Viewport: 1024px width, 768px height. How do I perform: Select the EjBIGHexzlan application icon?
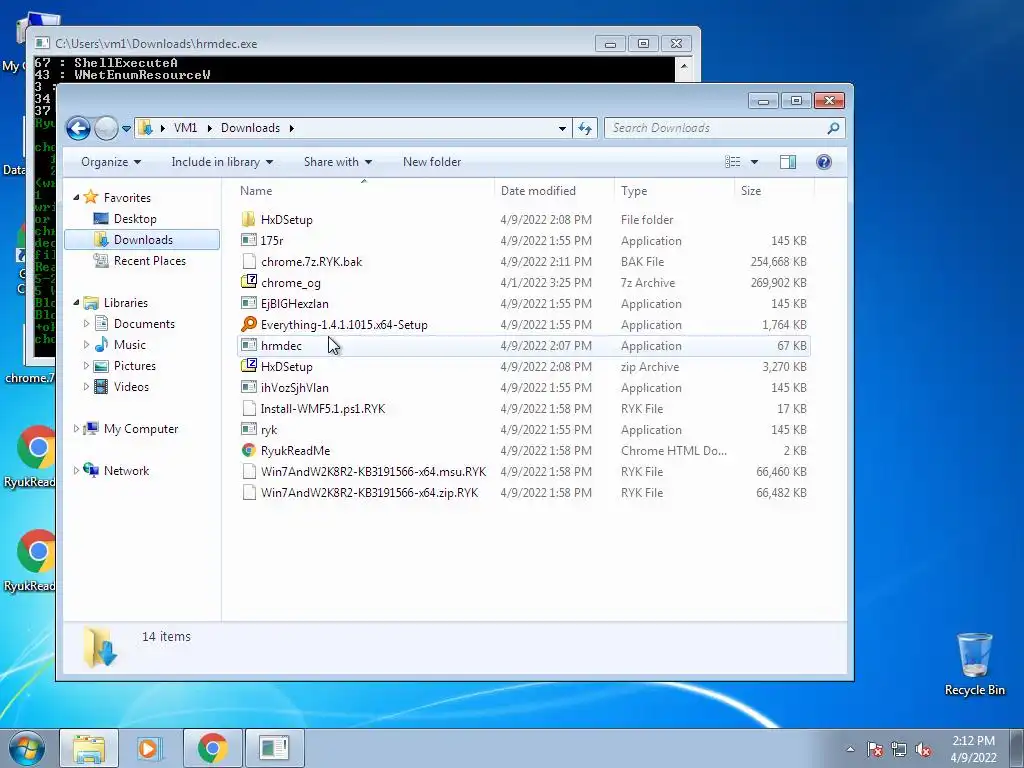(x=249, y=303)
